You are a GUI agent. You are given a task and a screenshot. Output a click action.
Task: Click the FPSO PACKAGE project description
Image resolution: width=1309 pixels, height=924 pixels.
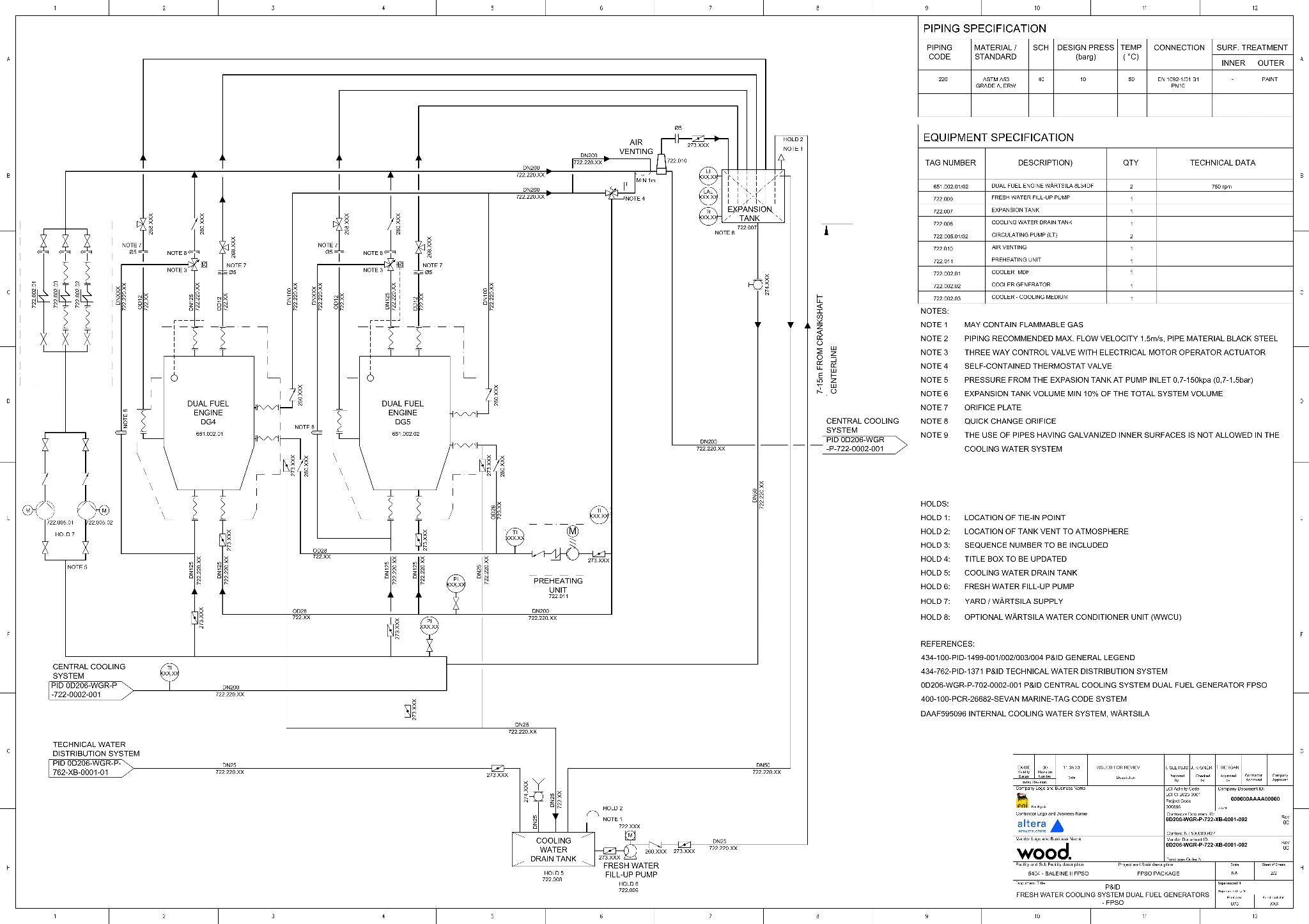(x=1158, y=874)
